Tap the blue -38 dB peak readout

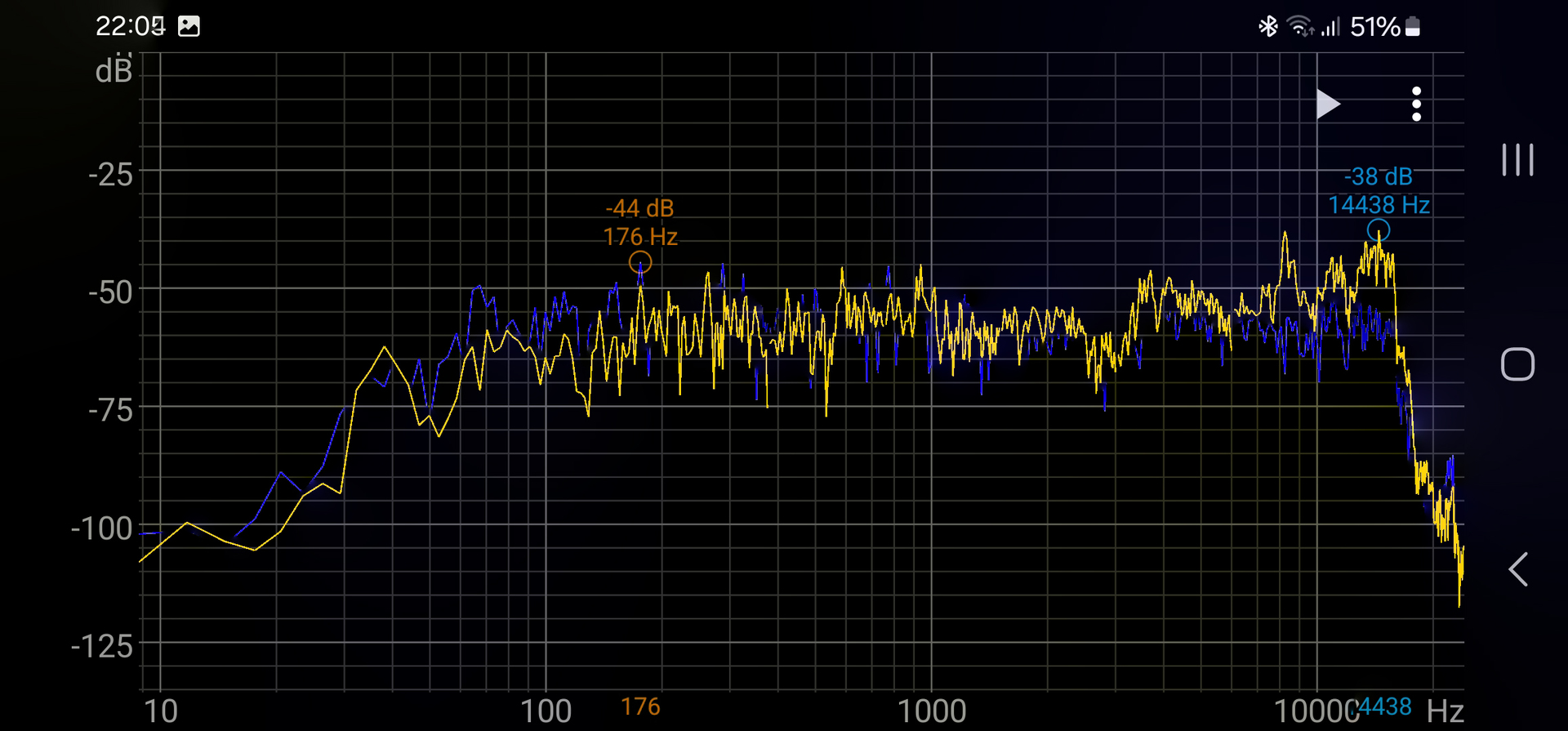(x=1378, y=176)
